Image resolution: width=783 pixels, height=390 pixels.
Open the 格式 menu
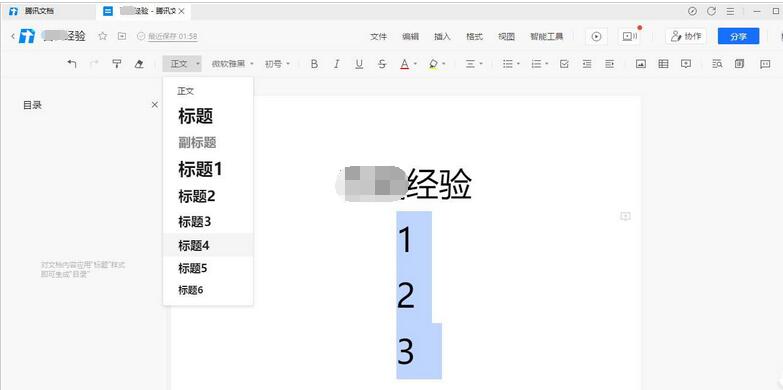point(474,36)
